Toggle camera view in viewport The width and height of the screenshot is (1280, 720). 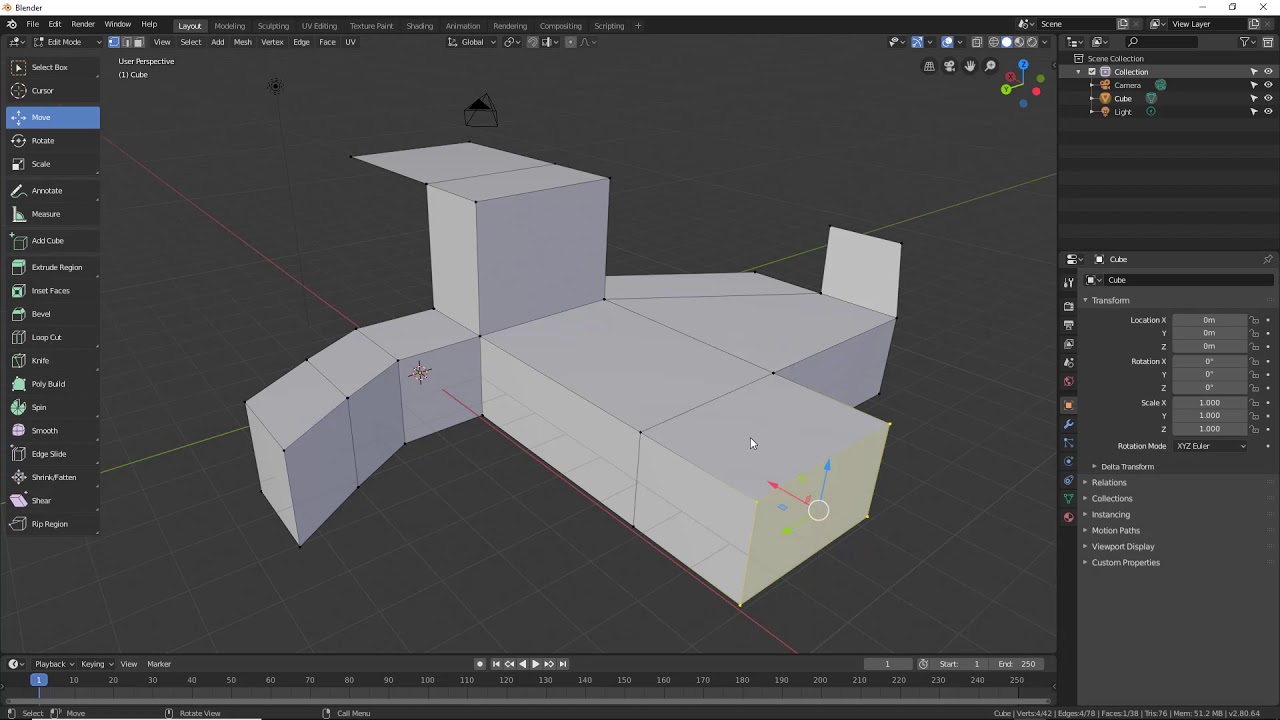[x=949, y=66]
